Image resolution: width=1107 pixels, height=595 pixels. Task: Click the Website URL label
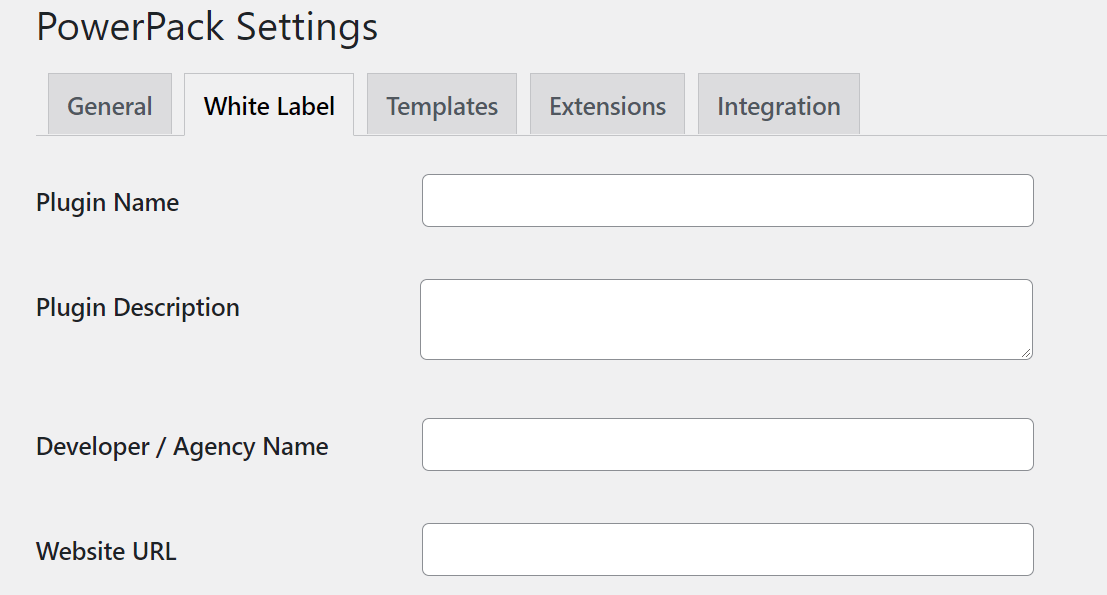coord(106,550)
